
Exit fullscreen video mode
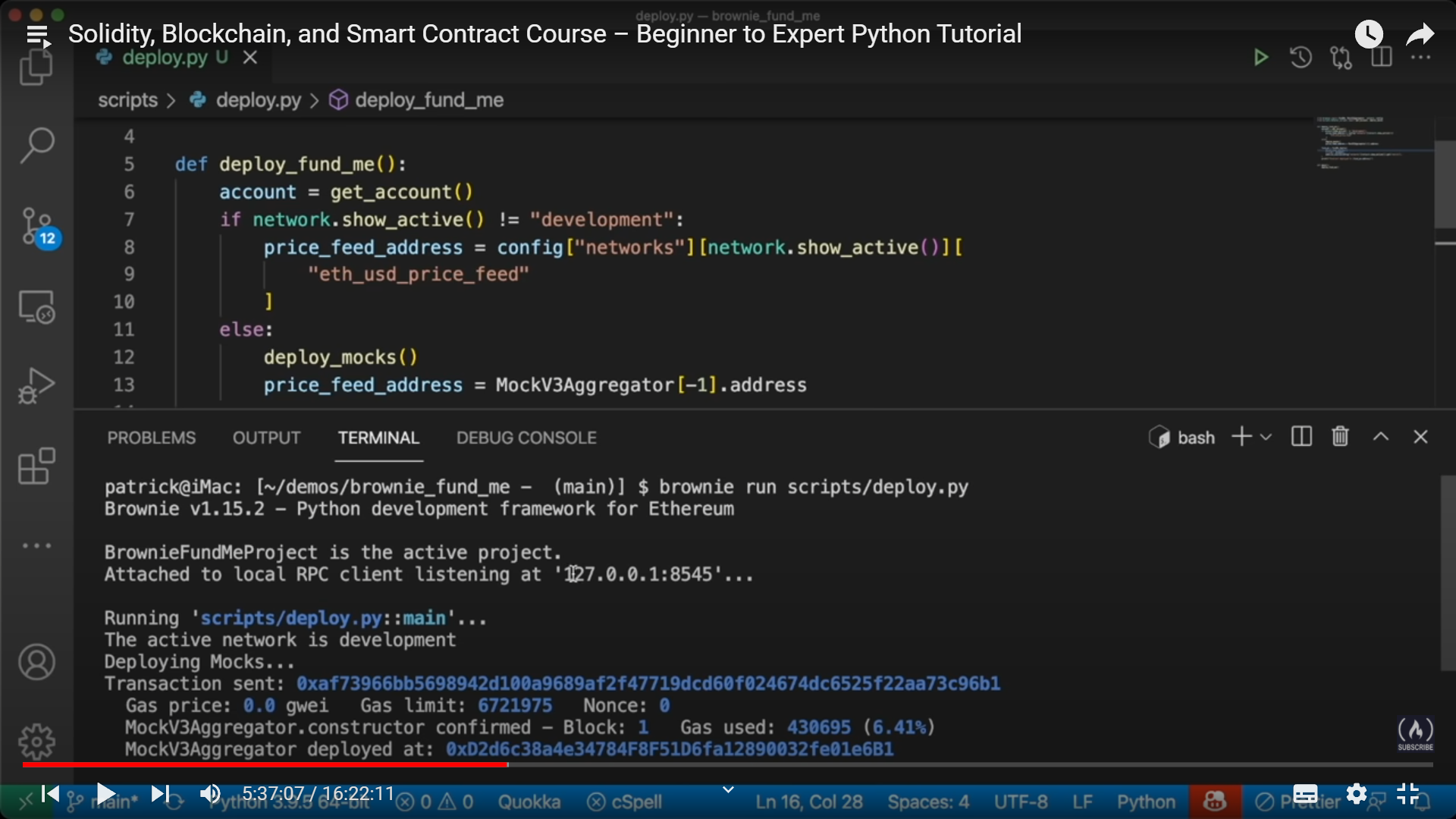click(x=1407, y=794)
